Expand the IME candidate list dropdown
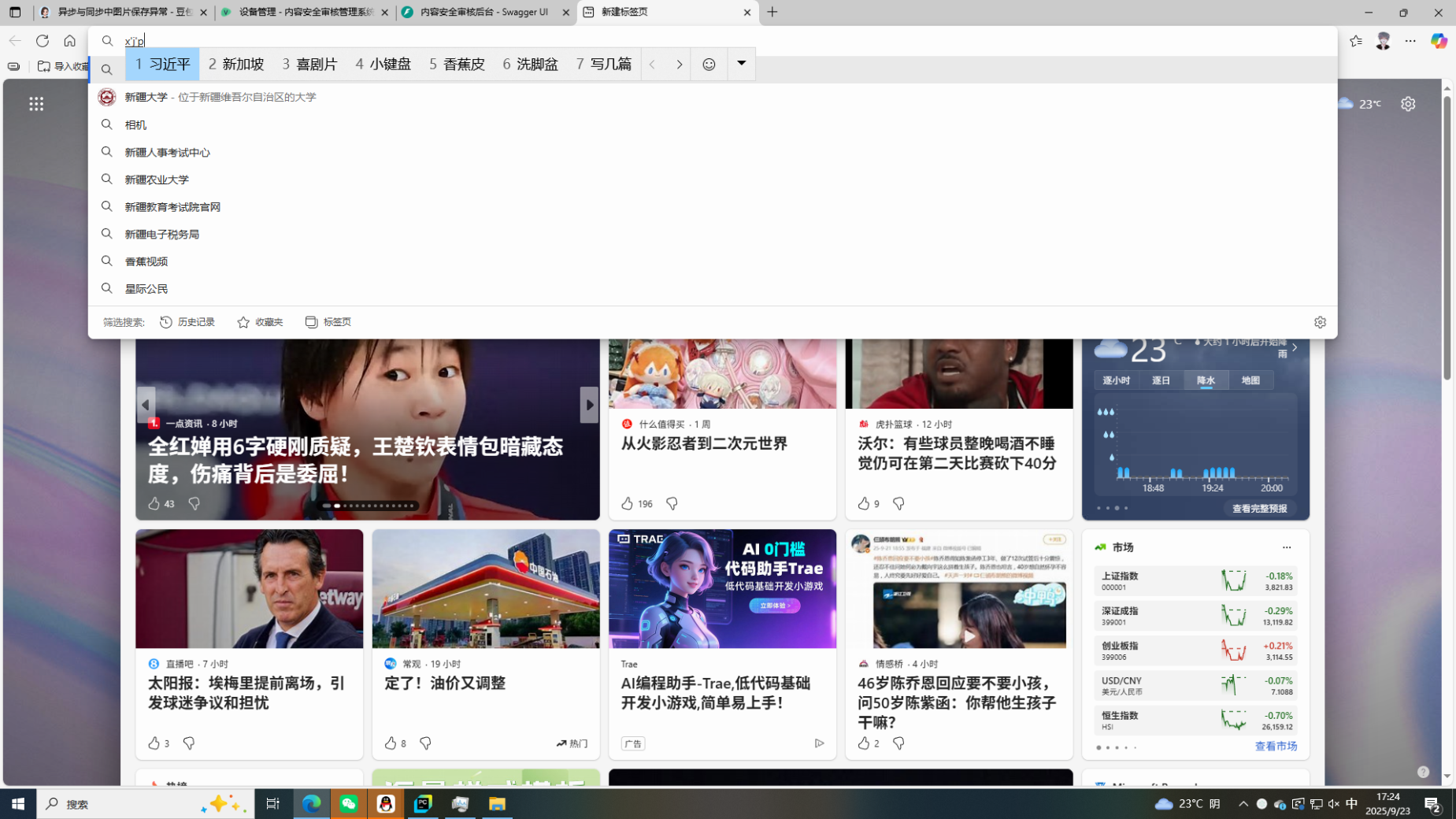Viewport: 1456px width, 819px height. (741, 64)
